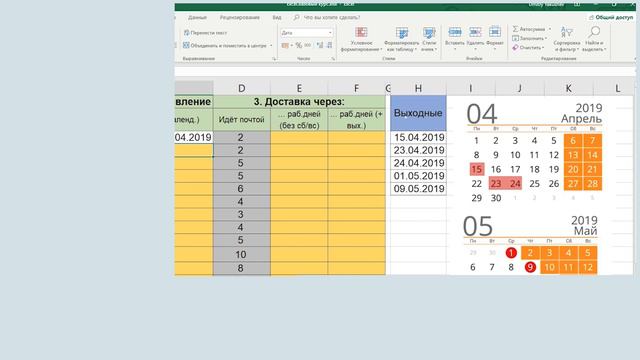This screenshot has width=640, height=360.
Task: Select column D header
Action: [242, 88]
